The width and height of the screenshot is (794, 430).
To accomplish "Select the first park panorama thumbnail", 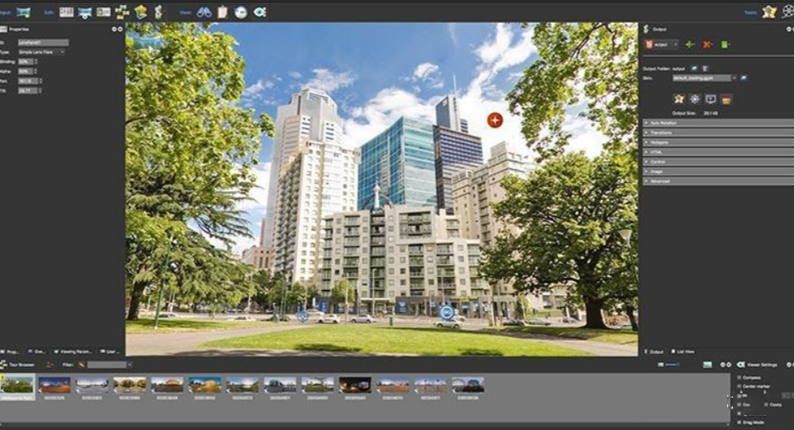I will coord(17,385).
